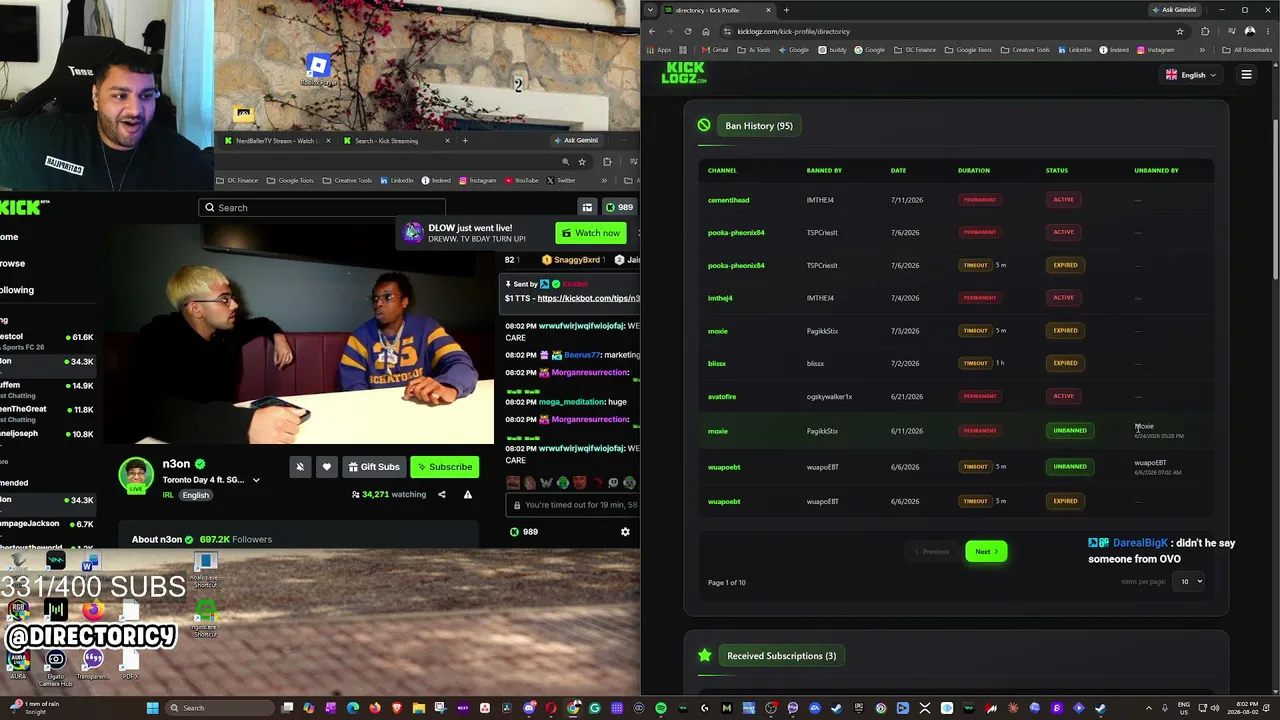Viewport: 1280px width, 720px height.
Task: Share the n3on stream
Action: click(441, 494)
